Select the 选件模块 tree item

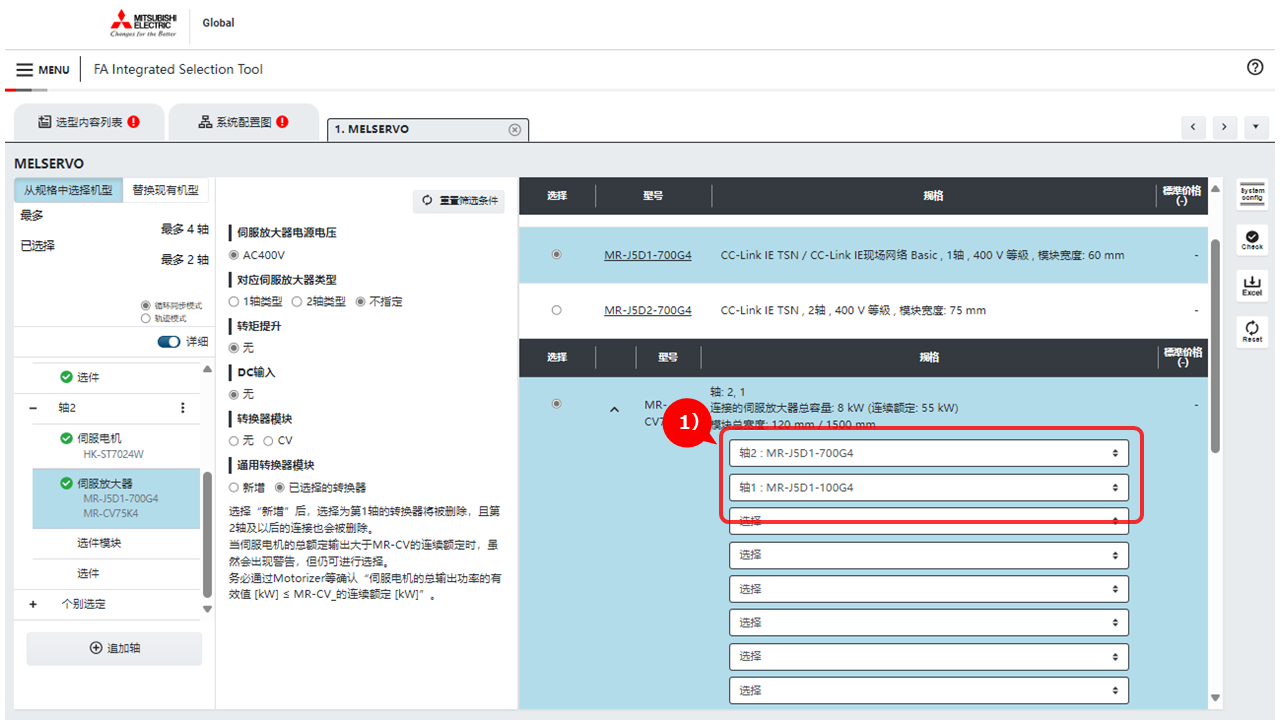click(116, 543)
